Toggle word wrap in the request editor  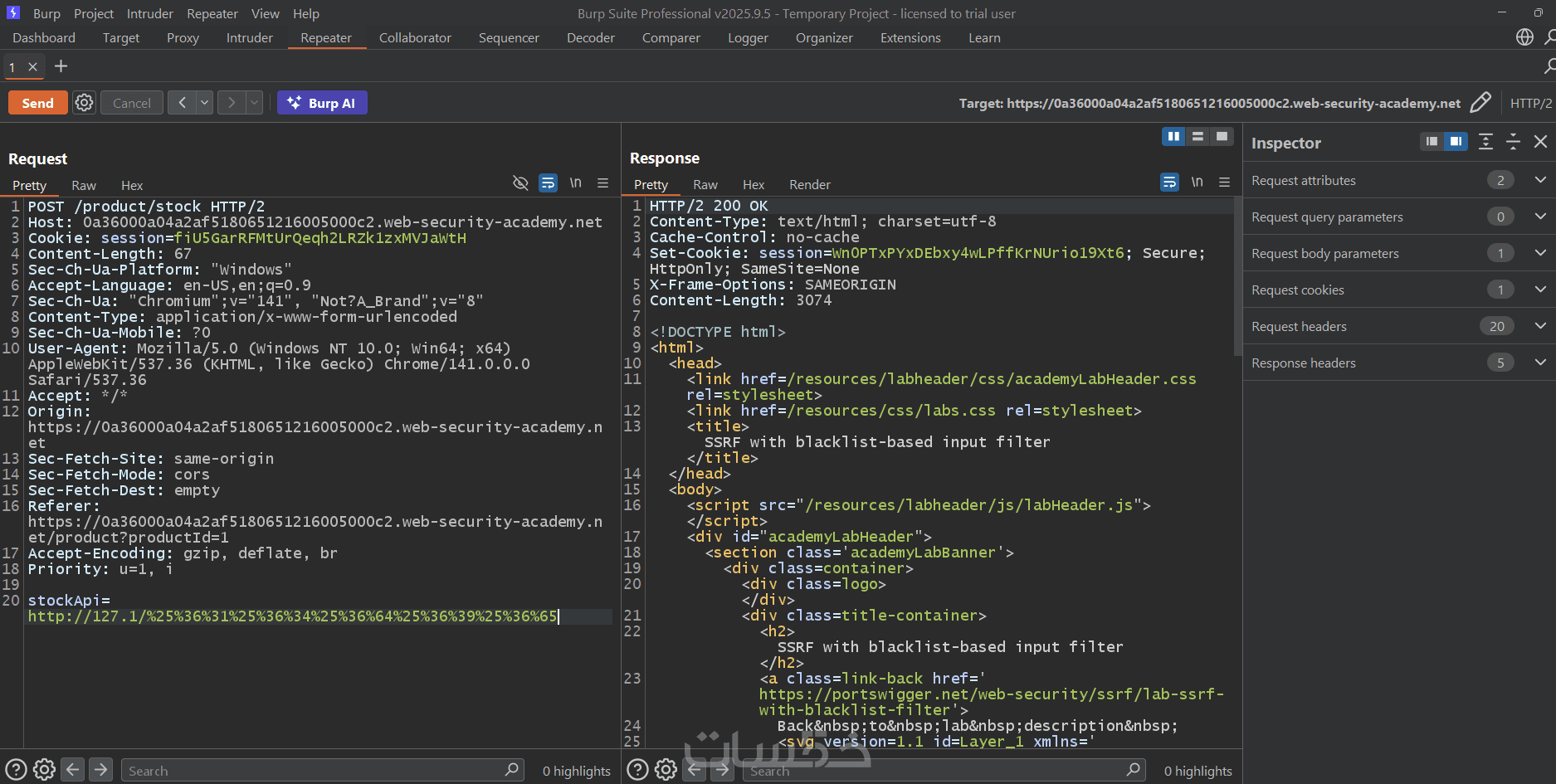pyautogui.click(x=548, y=183)
